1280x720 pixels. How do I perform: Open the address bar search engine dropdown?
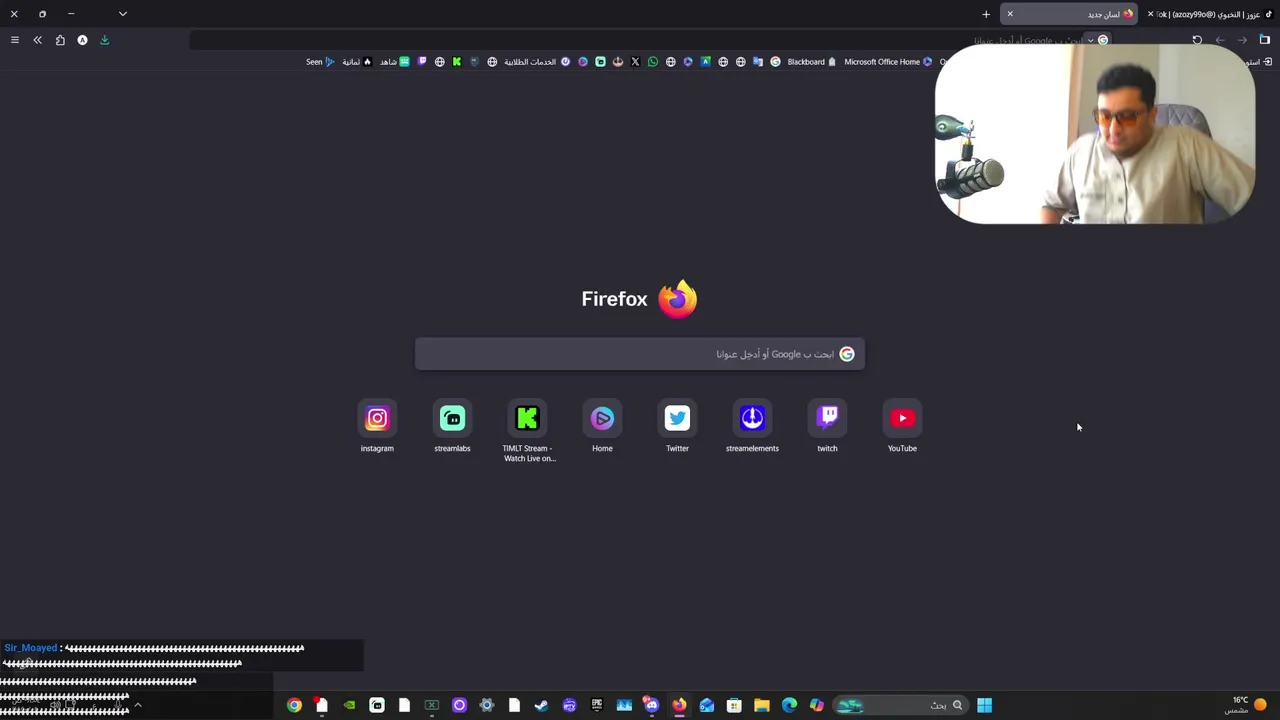pos(1098,40)
